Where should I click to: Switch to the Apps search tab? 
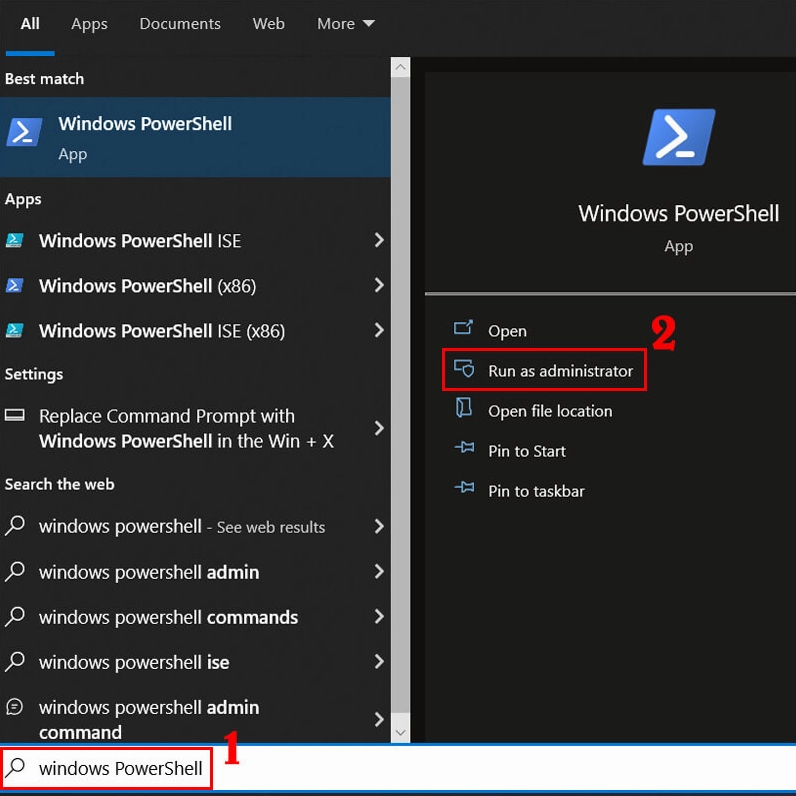89,24
